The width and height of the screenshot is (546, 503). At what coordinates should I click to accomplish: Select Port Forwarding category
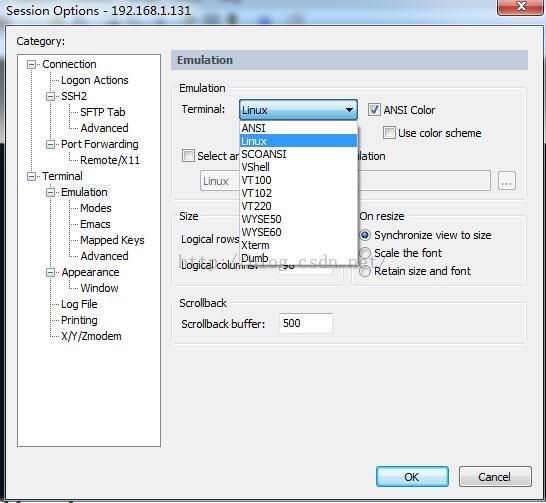pyautogui.click(x=100, y=144)
